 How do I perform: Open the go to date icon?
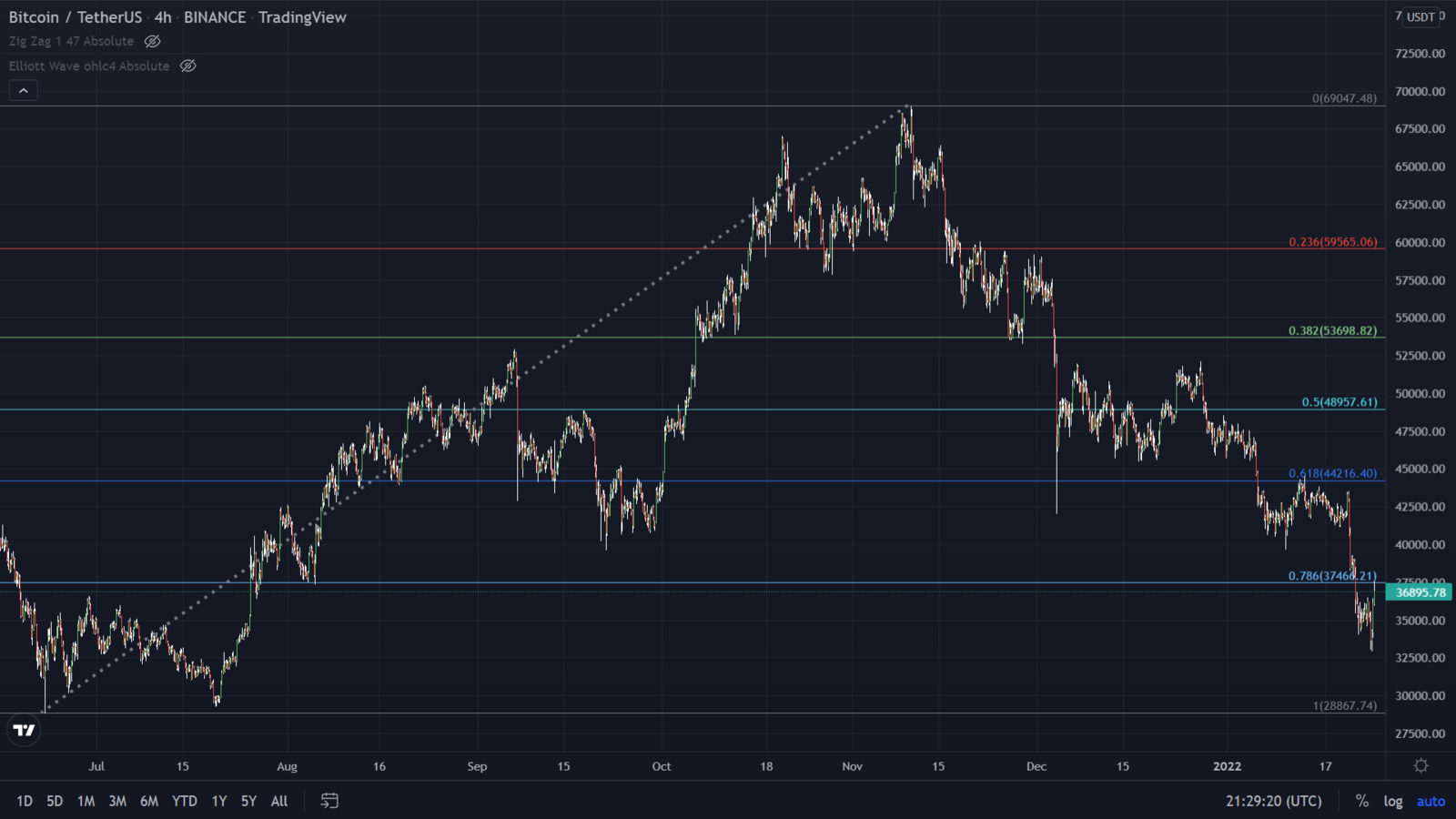click(329, 801)
